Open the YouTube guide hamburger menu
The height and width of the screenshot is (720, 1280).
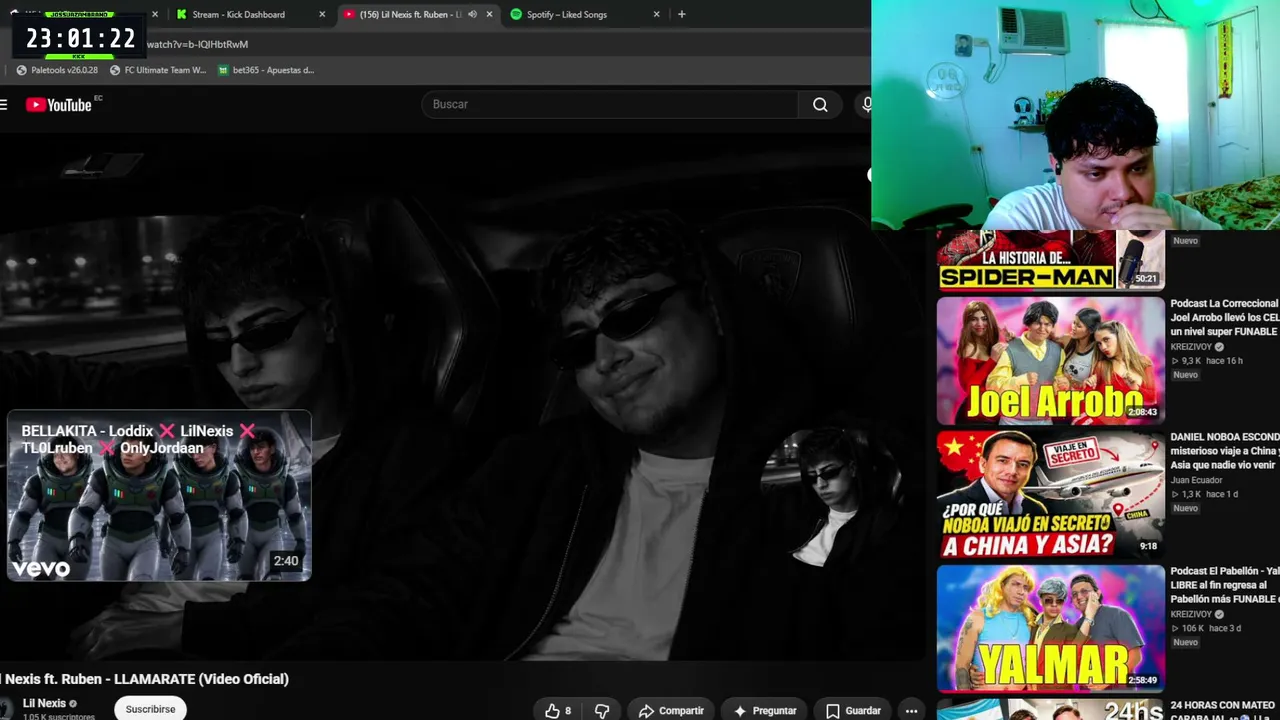coord(3,104)
